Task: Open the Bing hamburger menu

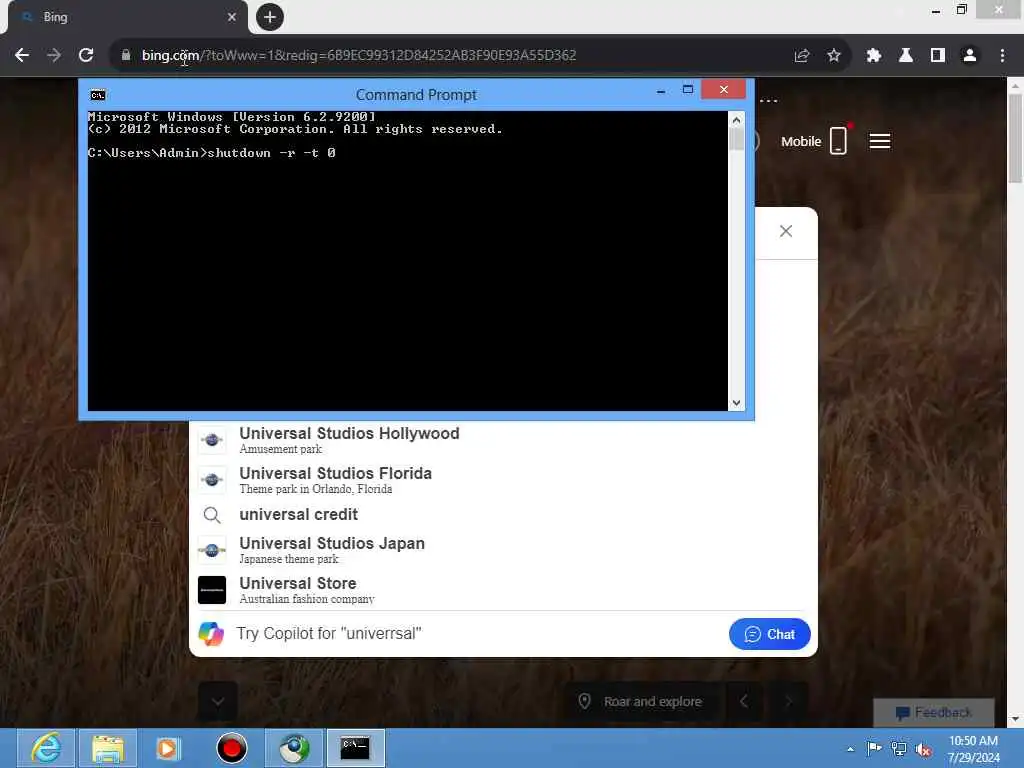Action: coord(880,141)
